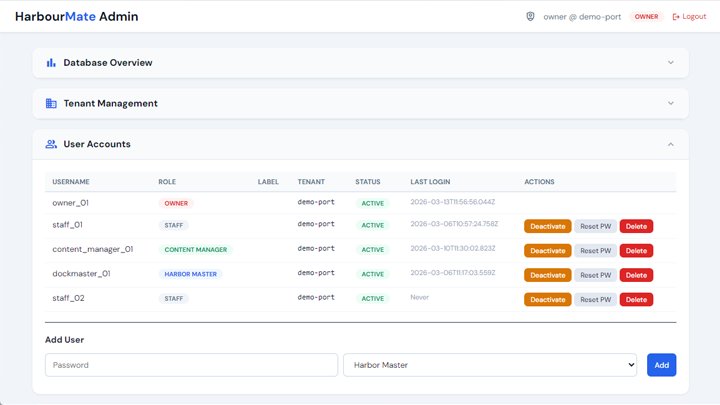720x405 pixels.
Task: Open the Harbor Master role dropdown
Action: (x=490, y=365)
